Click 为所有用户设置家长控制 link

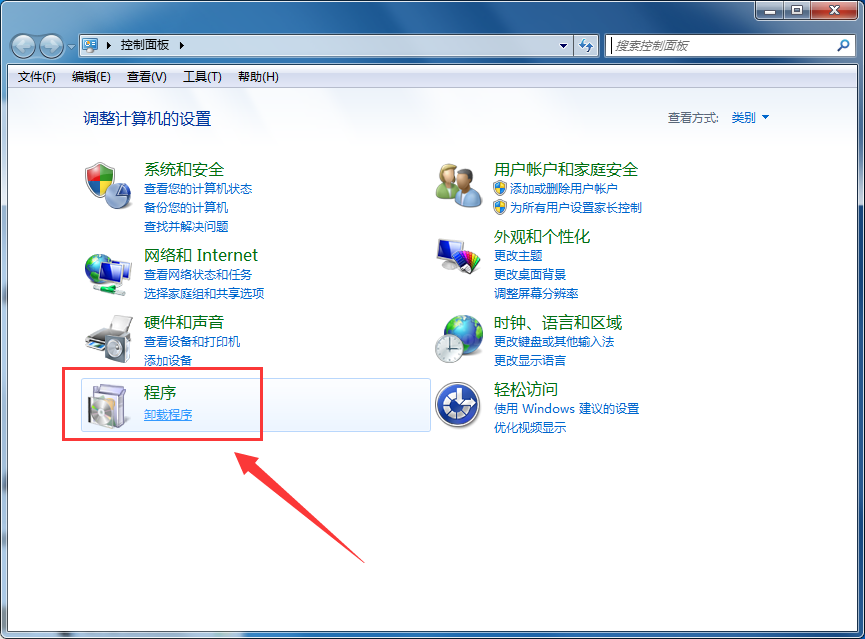pos(576,207)
